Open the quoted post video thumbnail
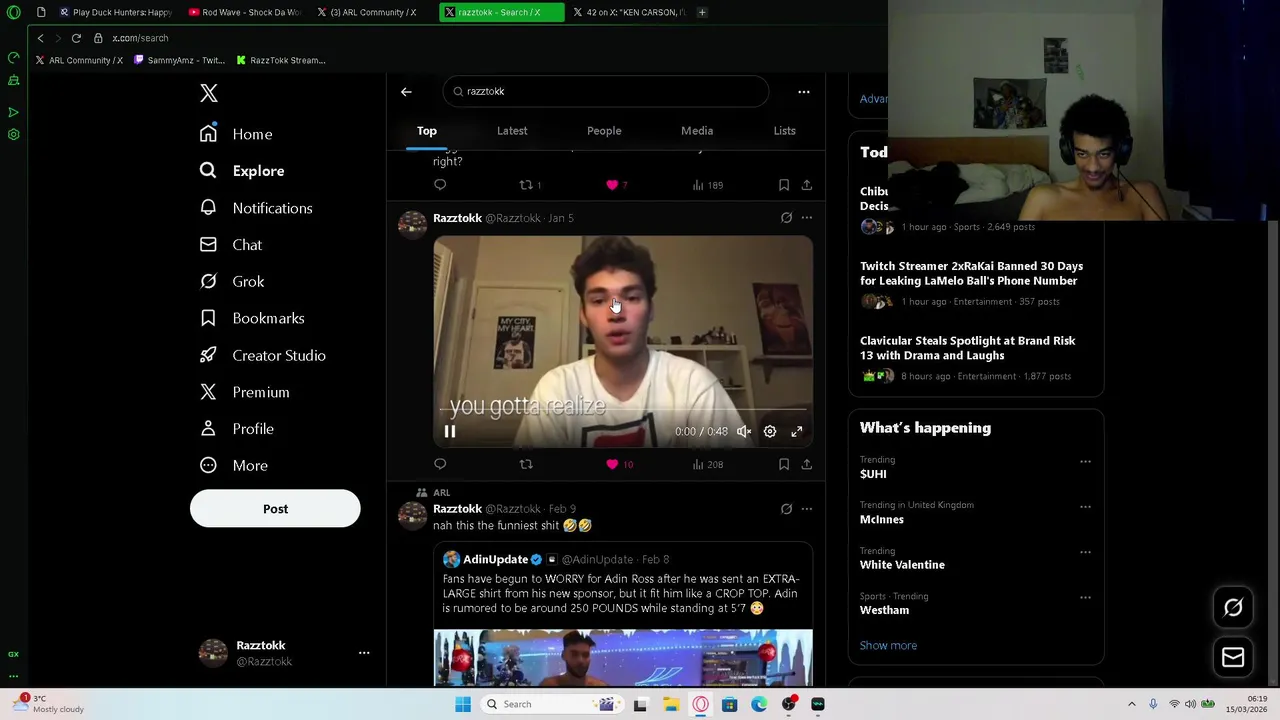1280x720 pixels. pos(623,658)
